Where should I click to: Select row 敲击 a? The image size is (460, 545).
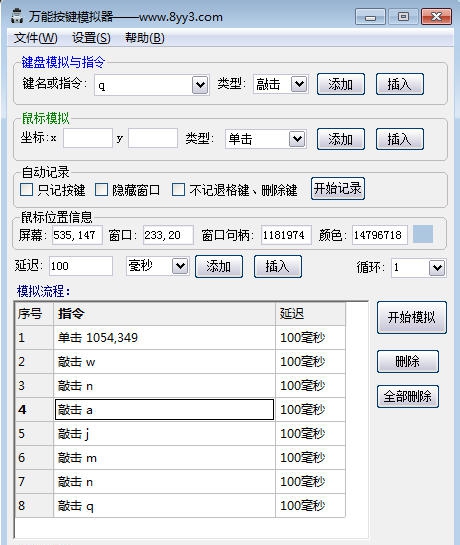coord(165,410)
